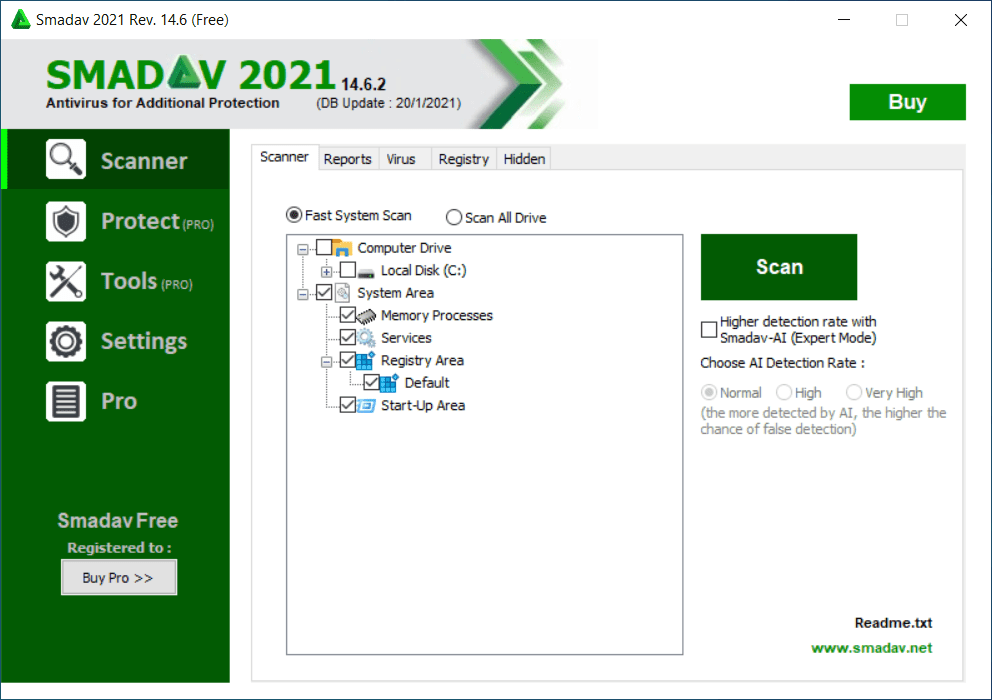Check the Local Disk (C:) checkbox
This screenshot has width=992, height=700.
[x=348, y=270]
